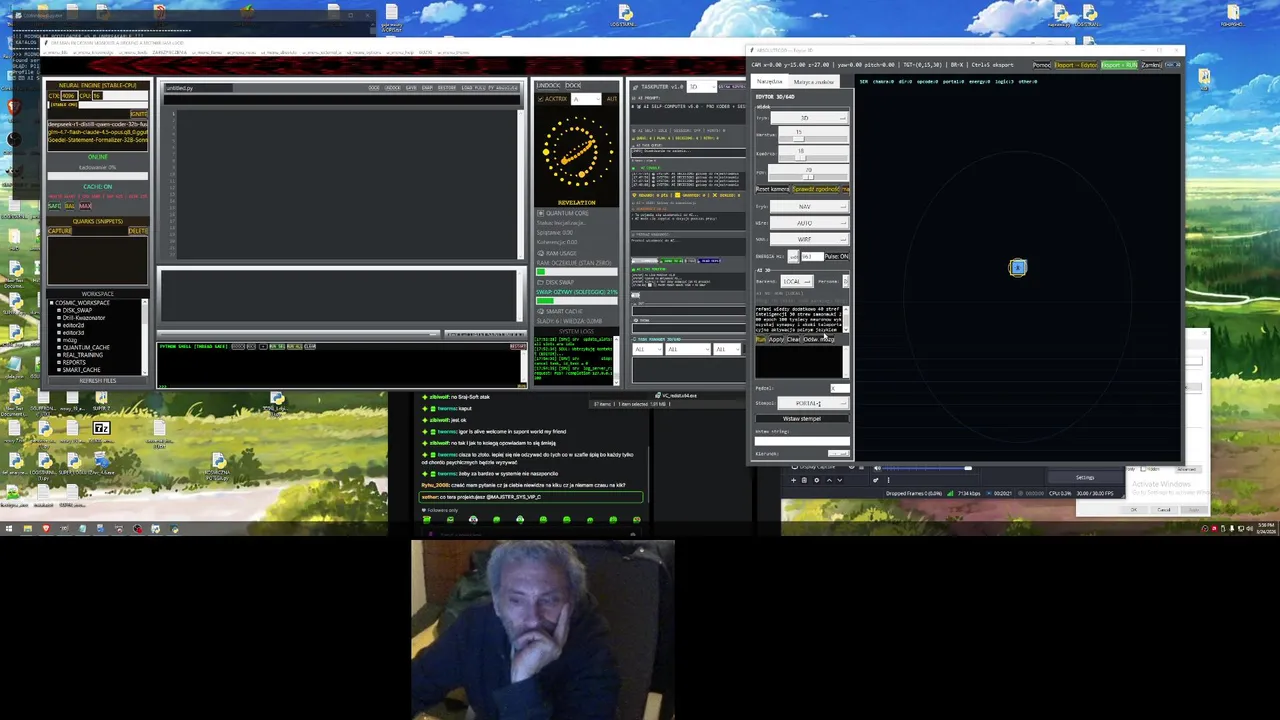
Task: Toggle the Pulse: ON button
Action: click(836, 256)
